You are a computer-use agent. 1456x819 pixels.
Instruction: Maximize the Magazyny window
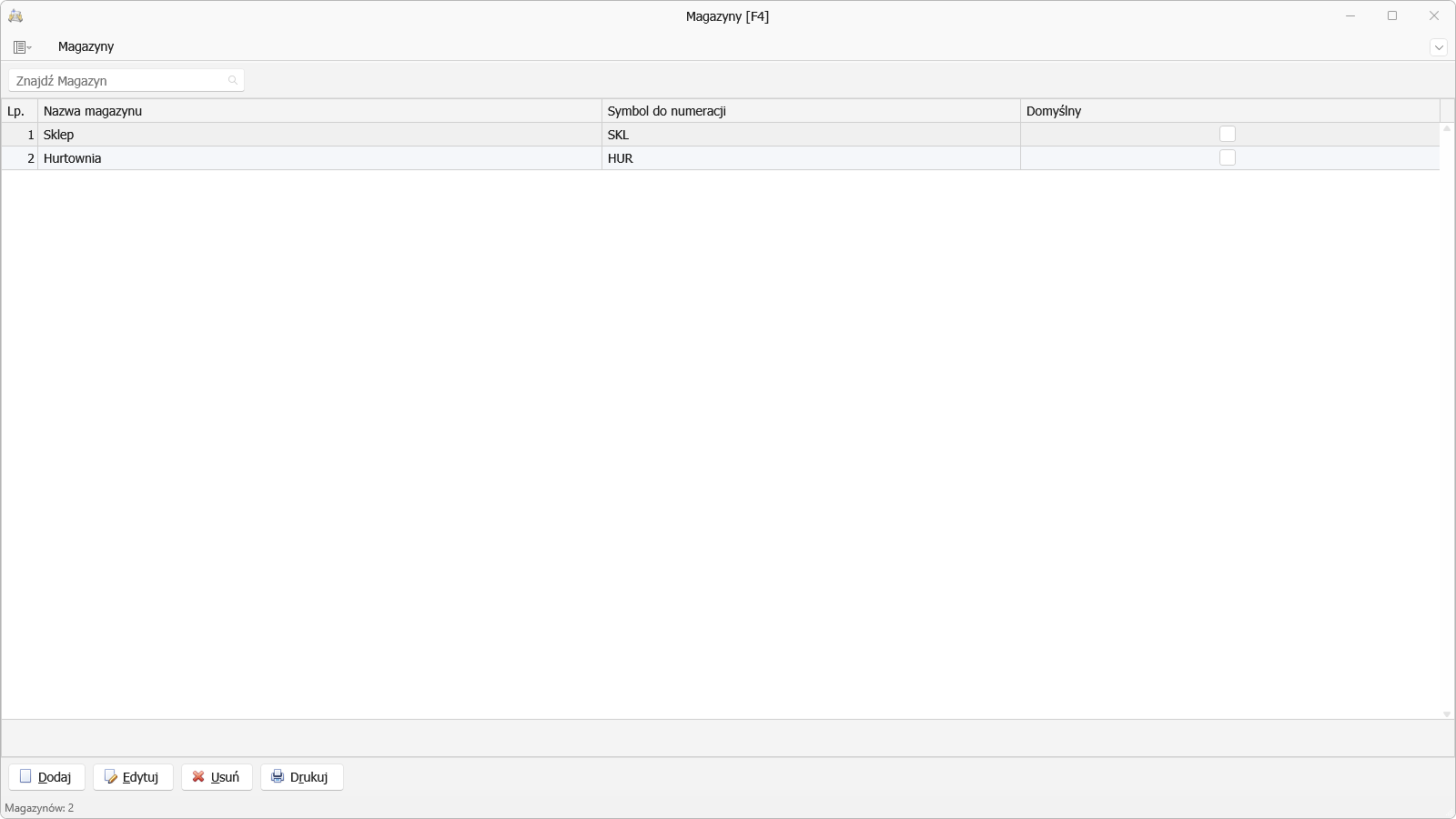point(1392,15)
